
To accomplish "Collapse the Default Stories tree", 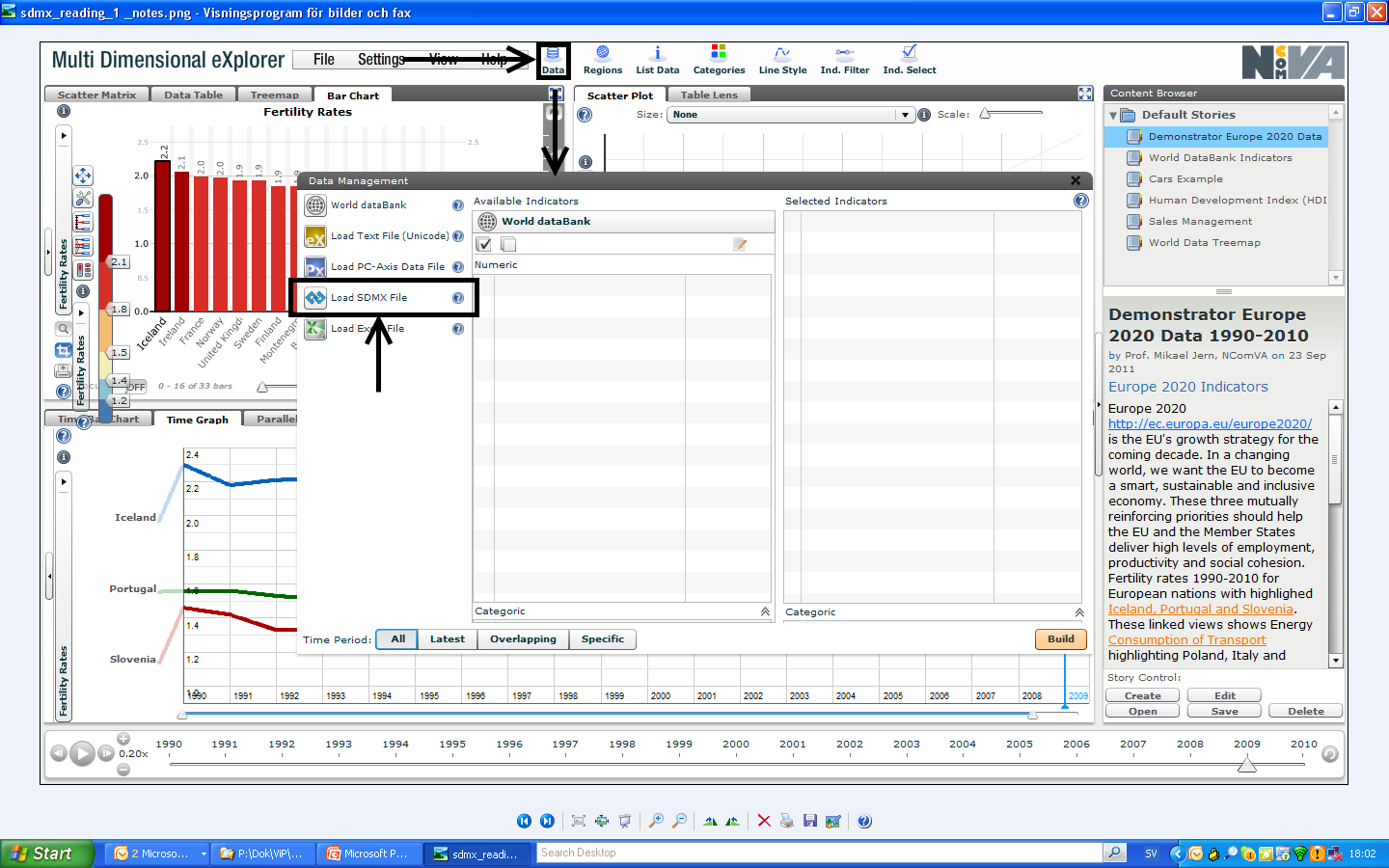I will tap(1113, 115).
